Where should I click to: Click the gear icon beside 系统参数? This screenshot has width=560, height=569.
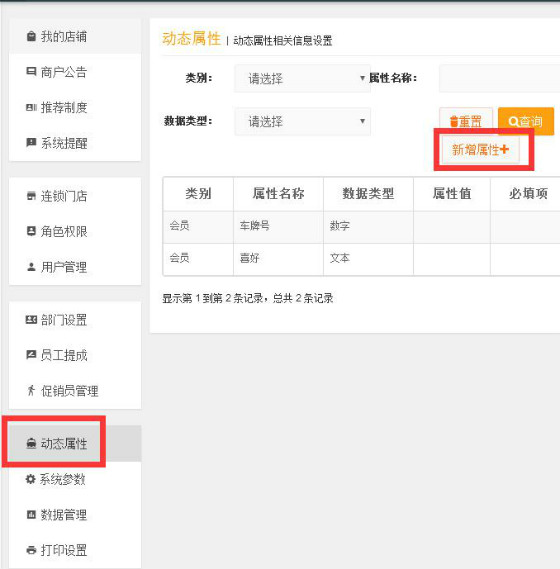coord(30,479)
